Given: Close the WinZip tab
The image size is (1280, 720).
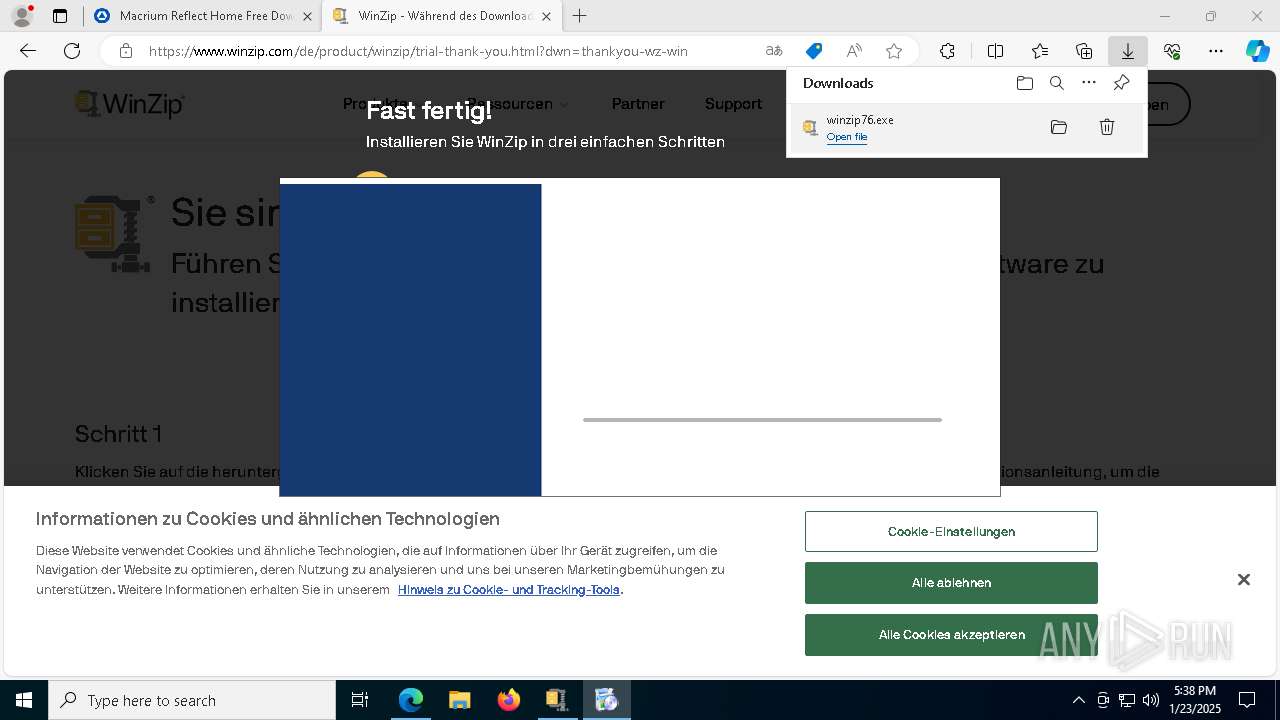Looking at the screenshot, I should click(546, 16).
